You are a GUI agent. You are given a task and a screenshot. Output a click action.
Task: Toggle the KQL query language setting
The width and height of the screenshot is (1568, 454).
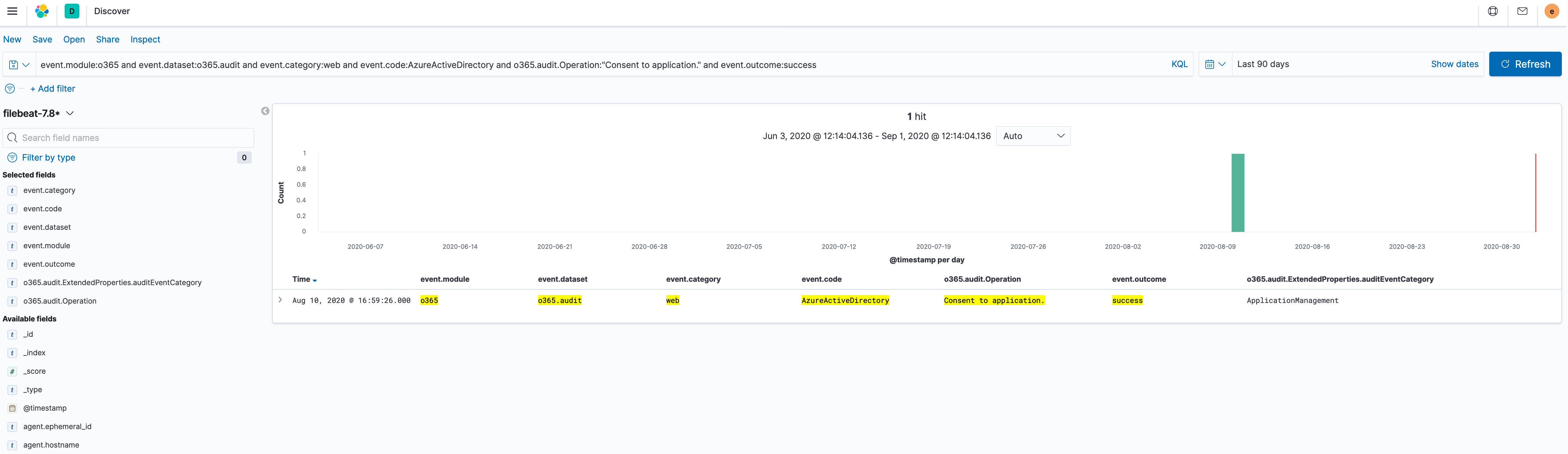1178,64
